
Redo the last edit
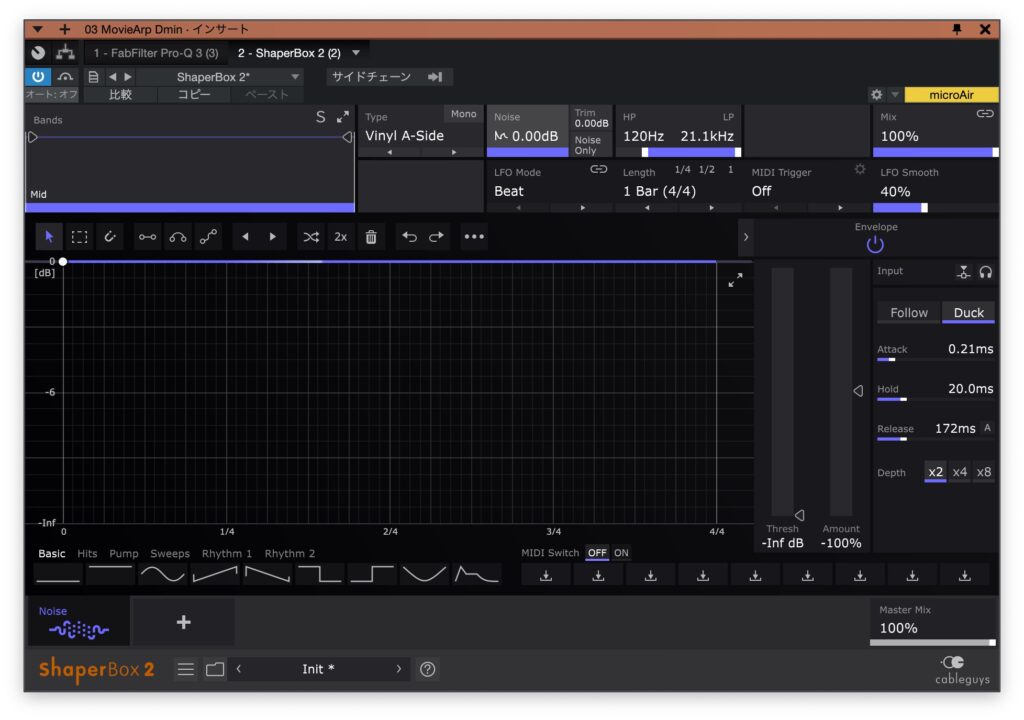tap(437, 237)
